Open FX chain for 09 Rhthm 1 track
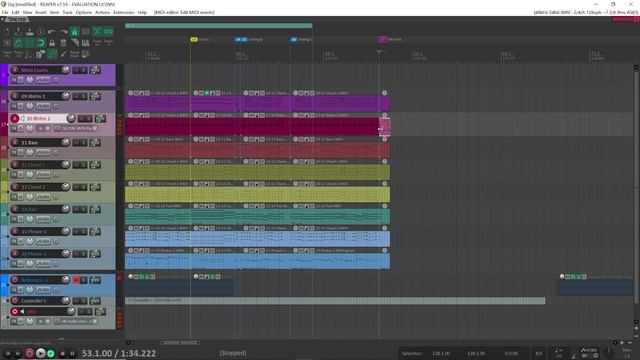Screen dimensions: 640x360 pos(13,106)
